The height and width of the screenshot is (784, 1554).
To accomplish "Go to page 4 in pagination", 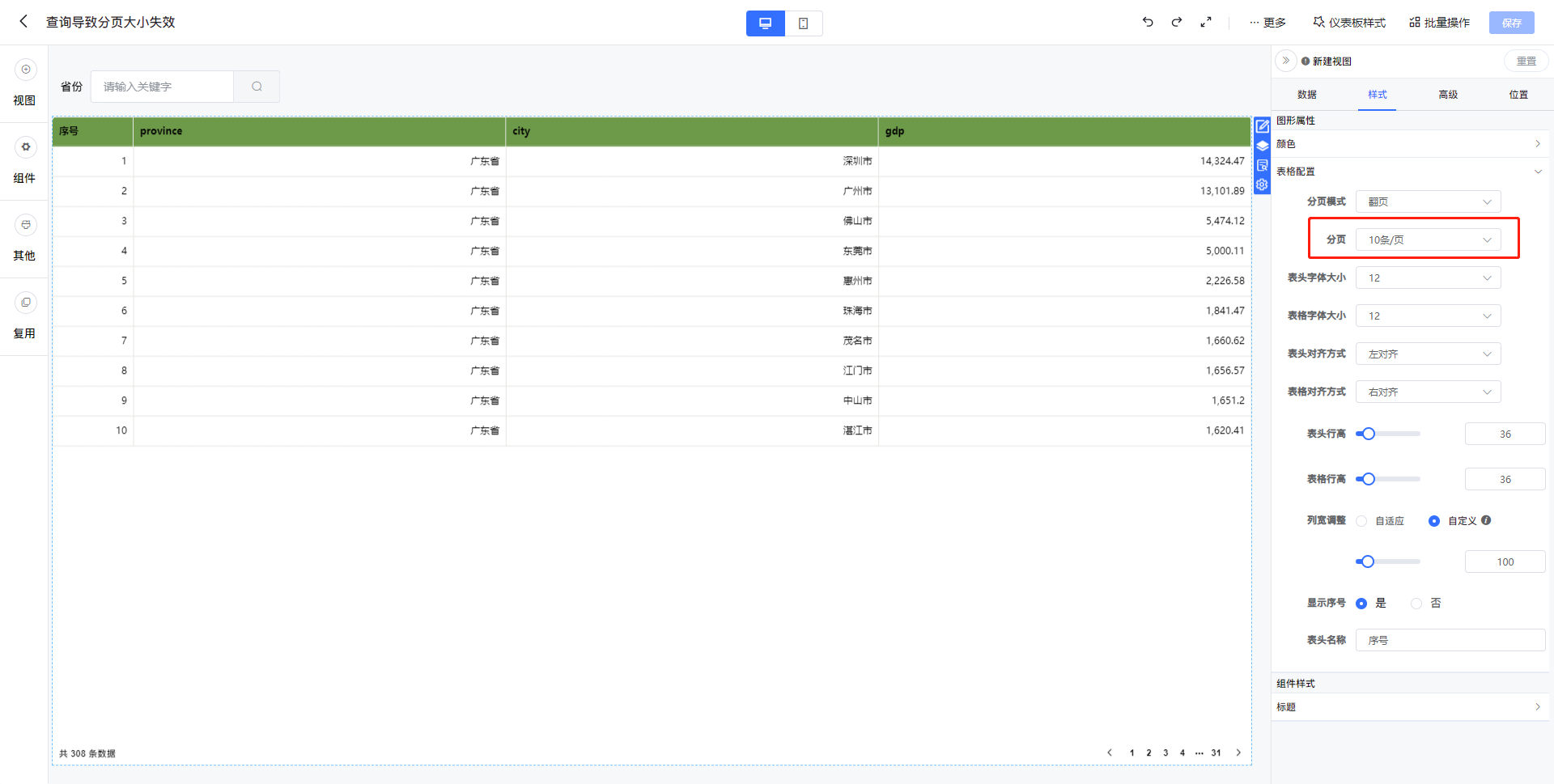I will tap(1182, 752).
